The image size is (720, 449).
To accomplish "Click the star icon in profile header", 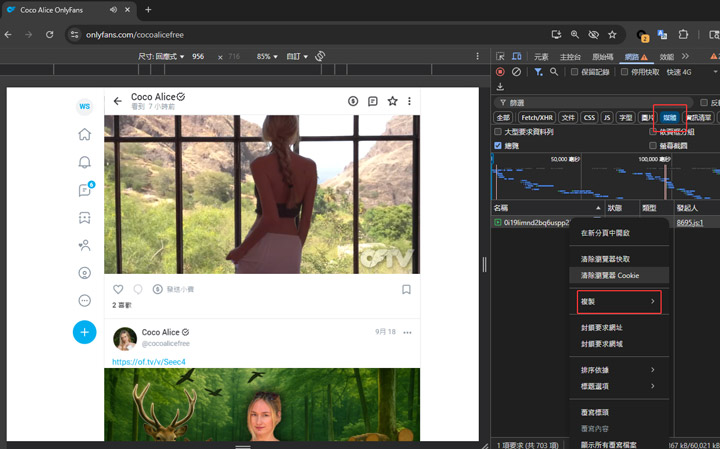I will click(392, 101).
